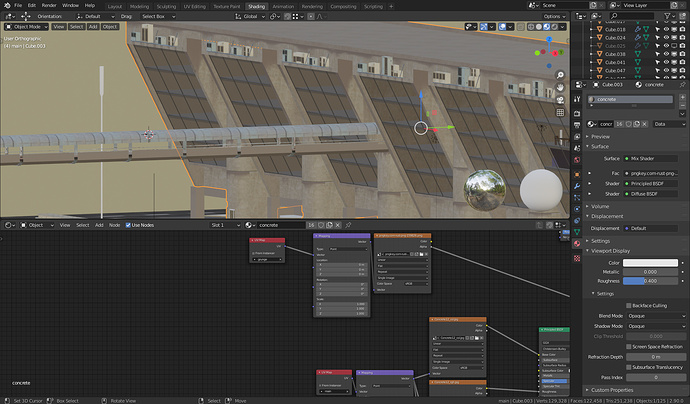
Task: Click the Metallic slider
Action: 650,272
